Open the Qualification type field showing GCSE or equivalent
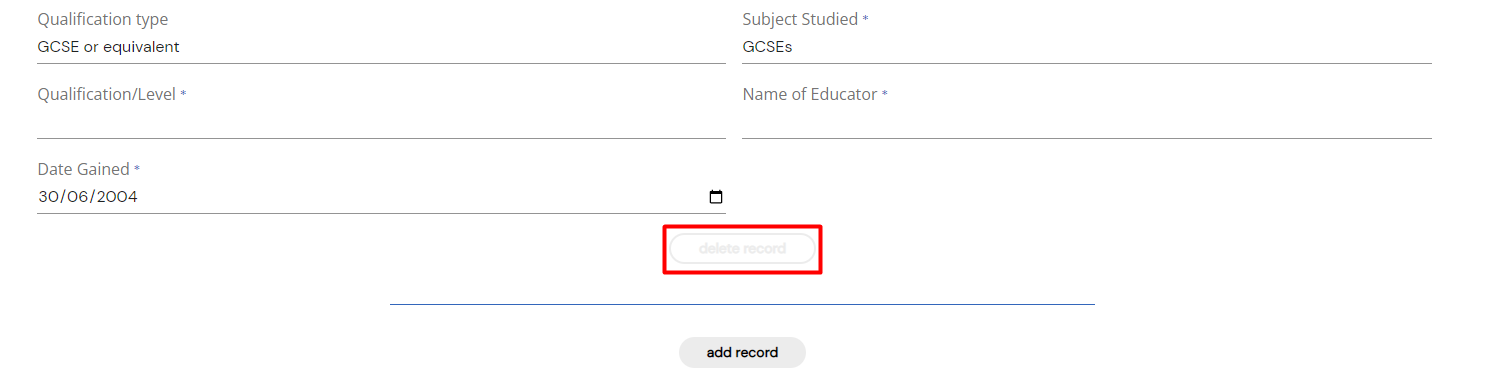Image resolution: width=1485 pixels, height=392 pixels. [381, 47]
